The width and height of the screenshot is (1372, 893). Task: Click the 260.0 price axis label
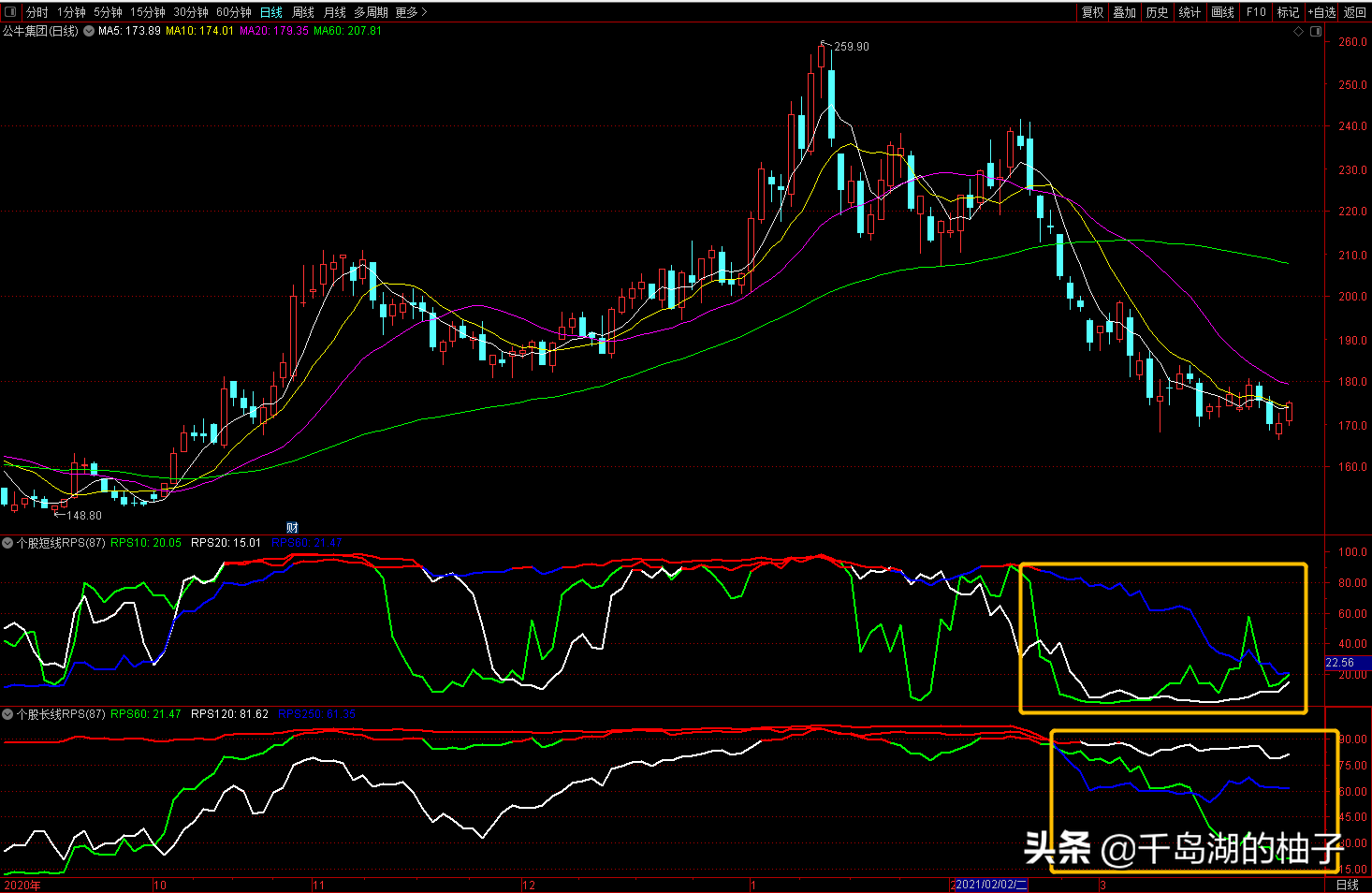pos(1352,42)
